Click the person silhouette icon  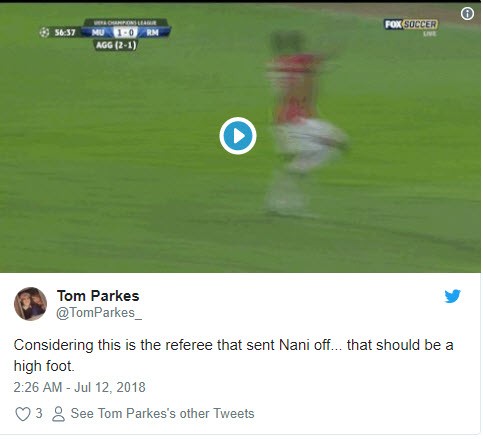click(x=58, y=414)
